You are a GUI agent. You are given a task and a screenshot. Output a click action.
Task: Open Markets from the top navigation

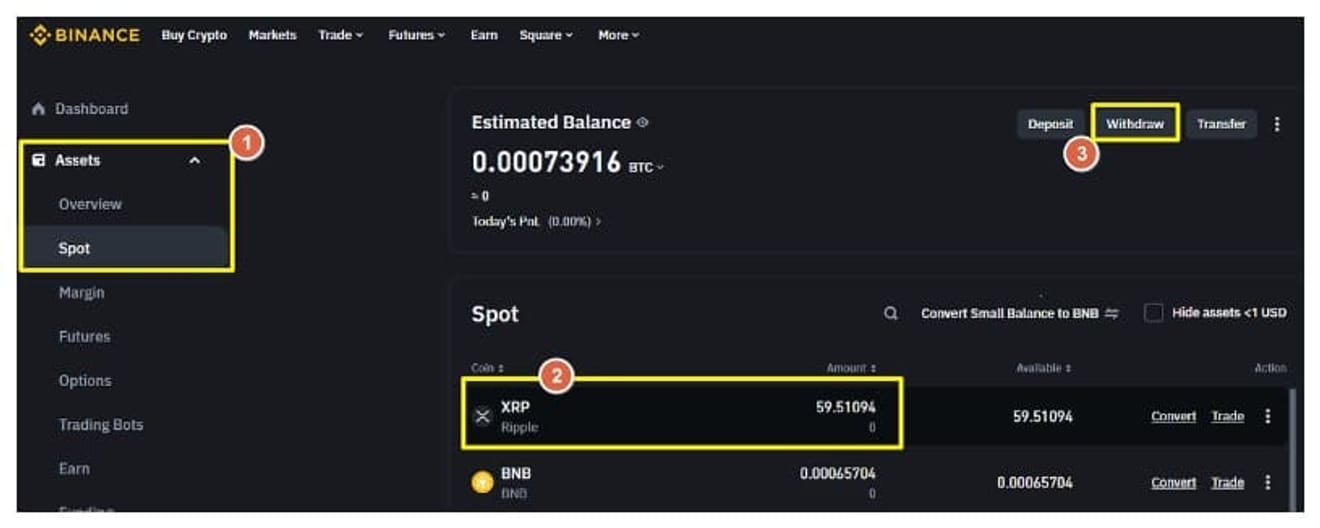(x=272, y=35)
